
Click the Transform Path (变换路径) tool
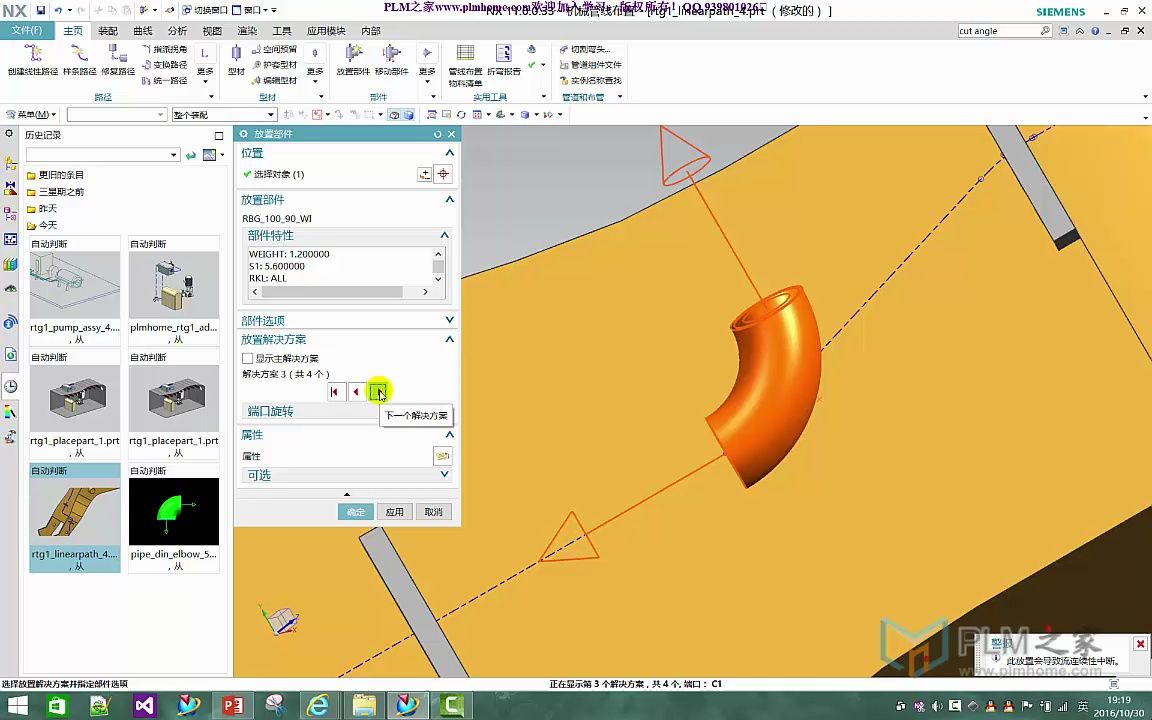[165, 65]
